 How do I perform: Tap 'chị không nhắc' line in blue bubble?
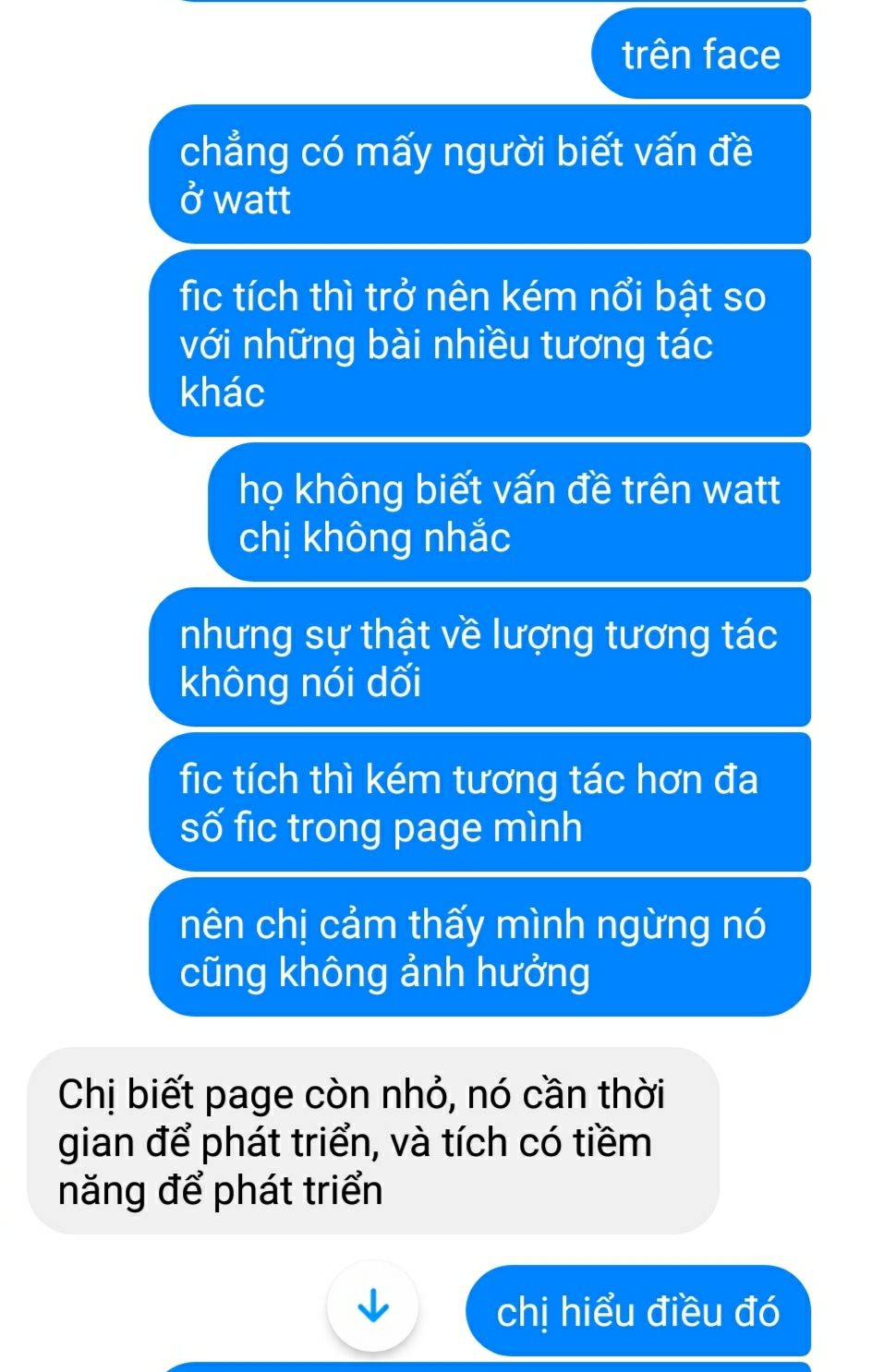374,537
